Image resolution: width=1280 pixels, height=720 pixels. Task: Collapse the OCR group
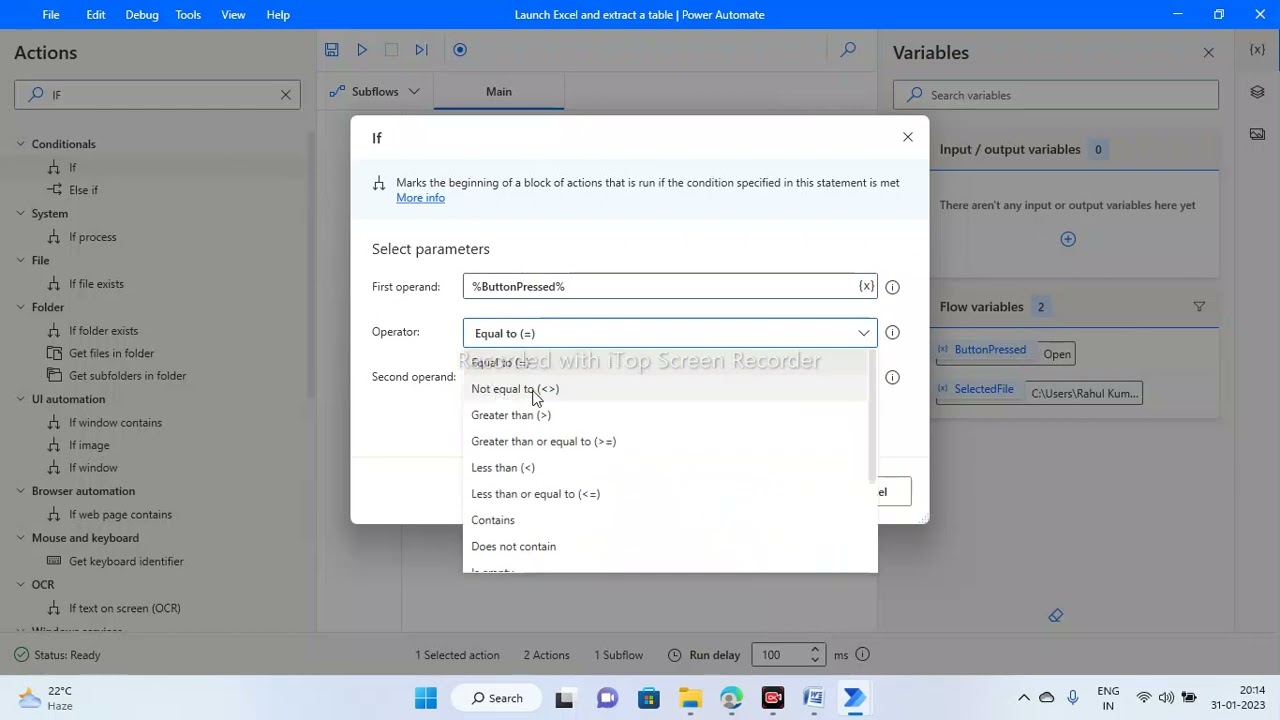point(20,585)
